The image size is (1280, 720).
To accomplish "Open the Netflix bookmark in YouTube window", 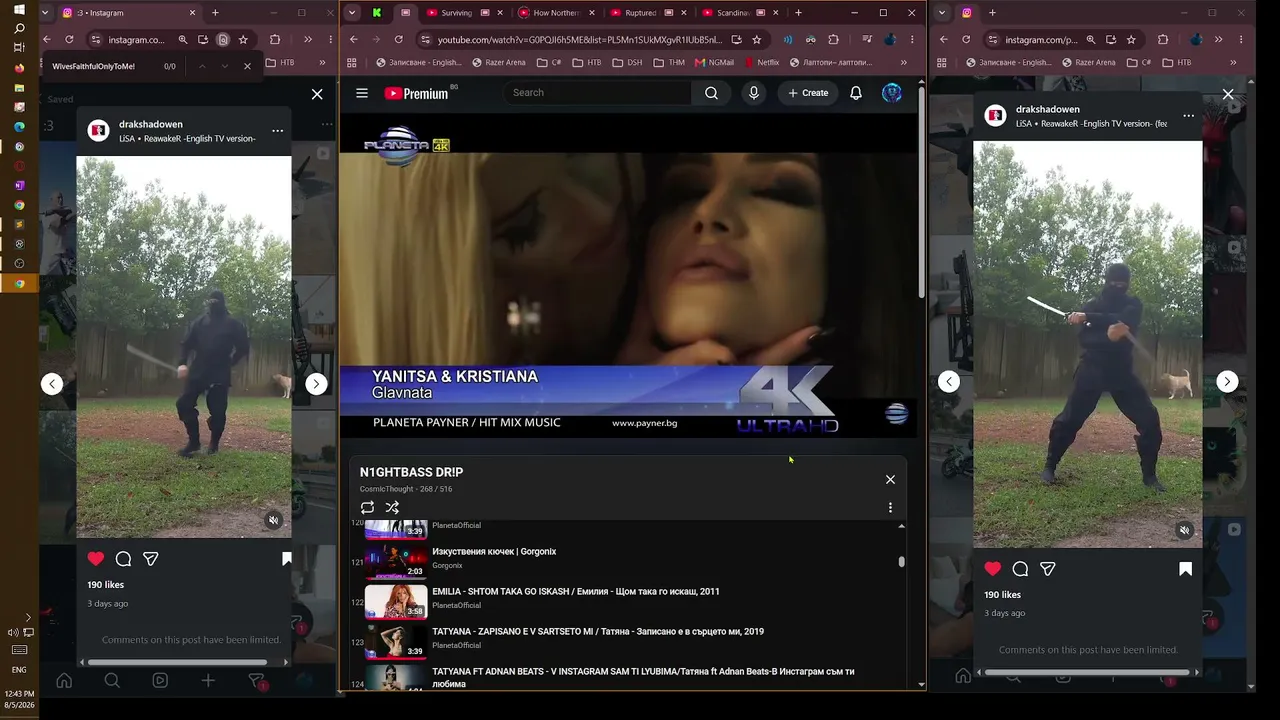I will (x=761, y=62).
